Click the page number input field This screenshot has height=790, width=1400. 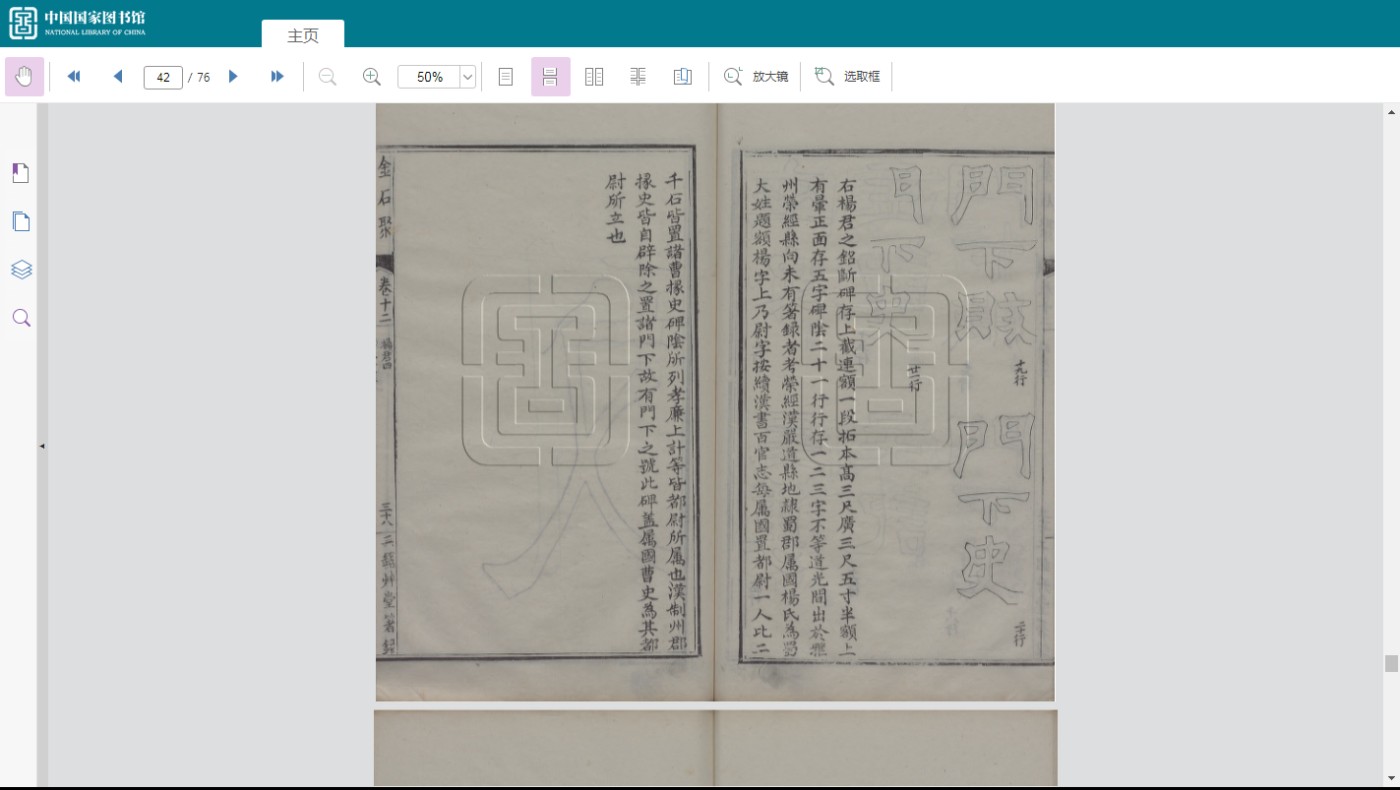163,77
